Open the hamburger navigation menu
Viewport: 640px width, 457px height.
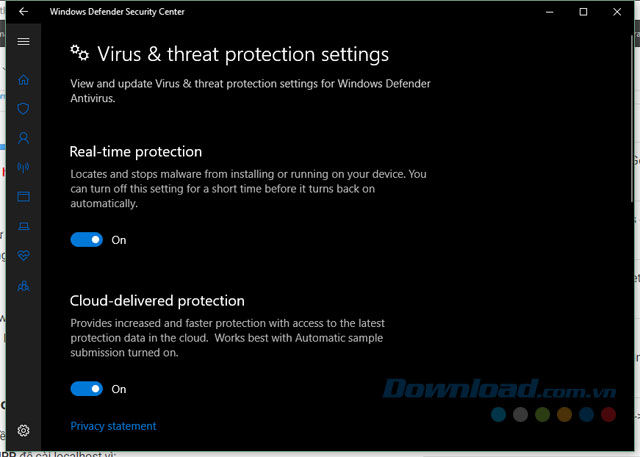[x=24, y=42]
